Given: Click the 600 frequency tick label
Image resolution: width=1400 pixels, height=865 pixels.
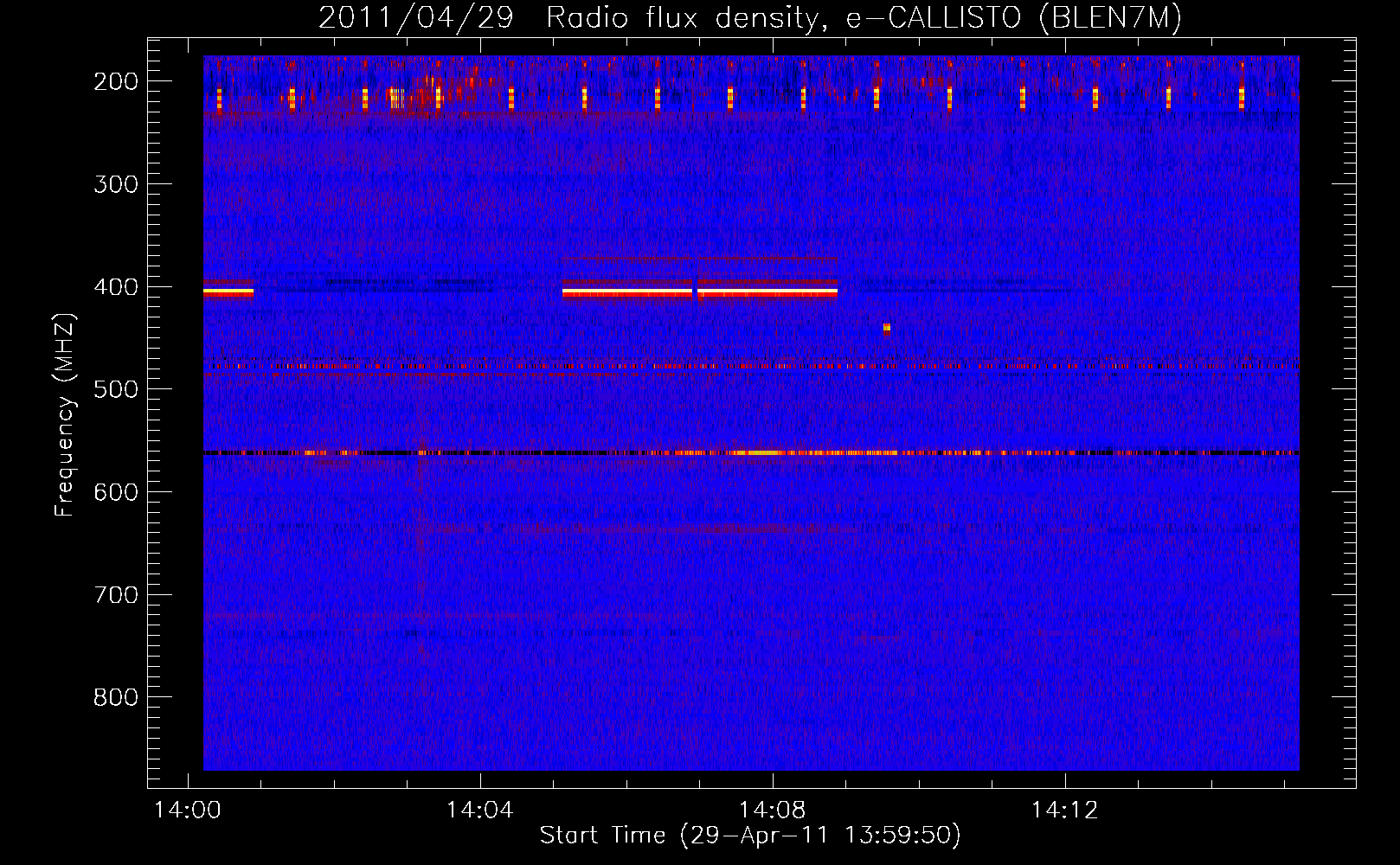Looking at the screenshot, I should coord(116,492).
